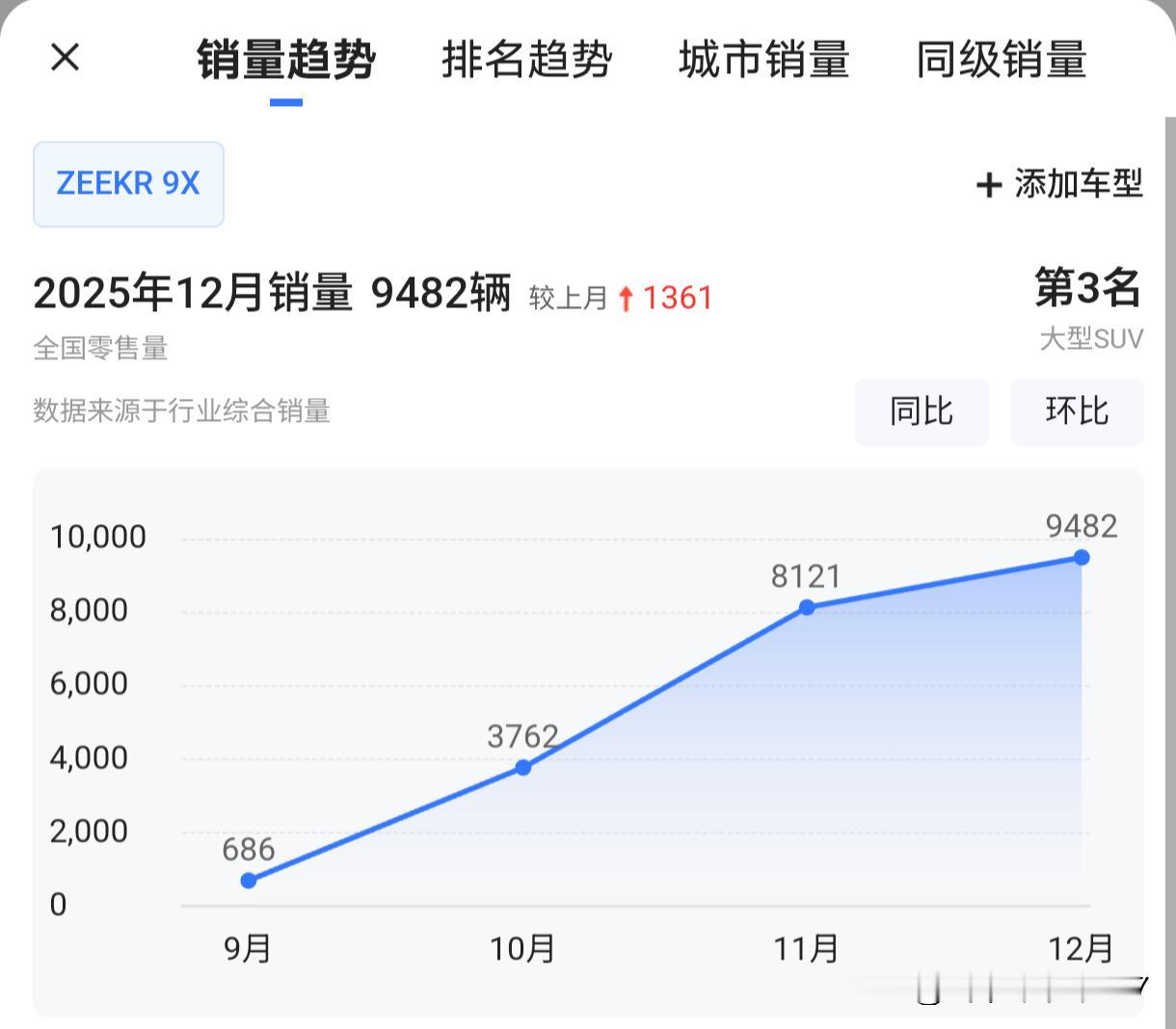Screen dimensions: 1176x1029
Task: Click the 较上月 label
Action: pyautogui.click(x=568, y=299)
